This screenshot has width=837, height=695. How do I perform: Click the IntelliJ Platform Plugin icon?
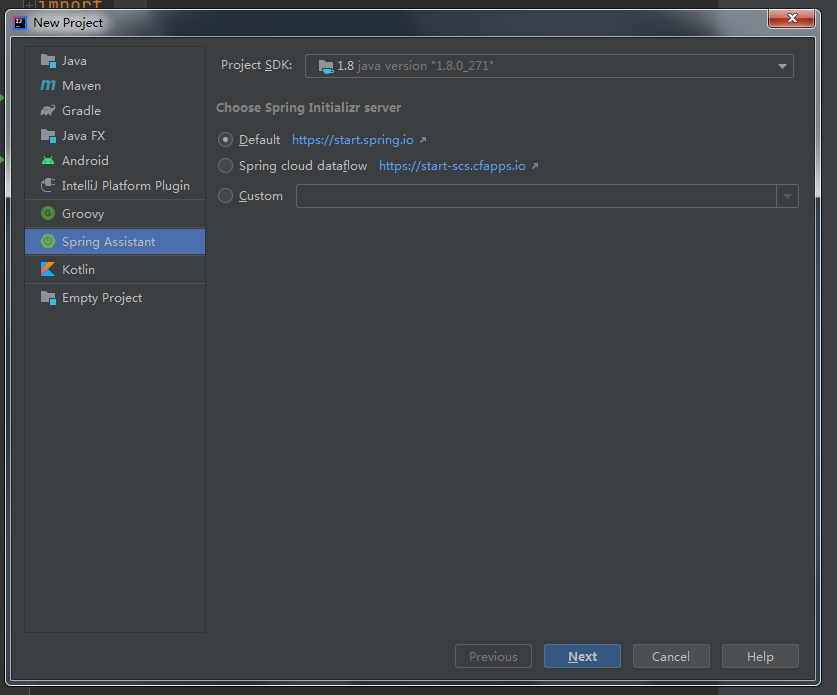(47, 185)
